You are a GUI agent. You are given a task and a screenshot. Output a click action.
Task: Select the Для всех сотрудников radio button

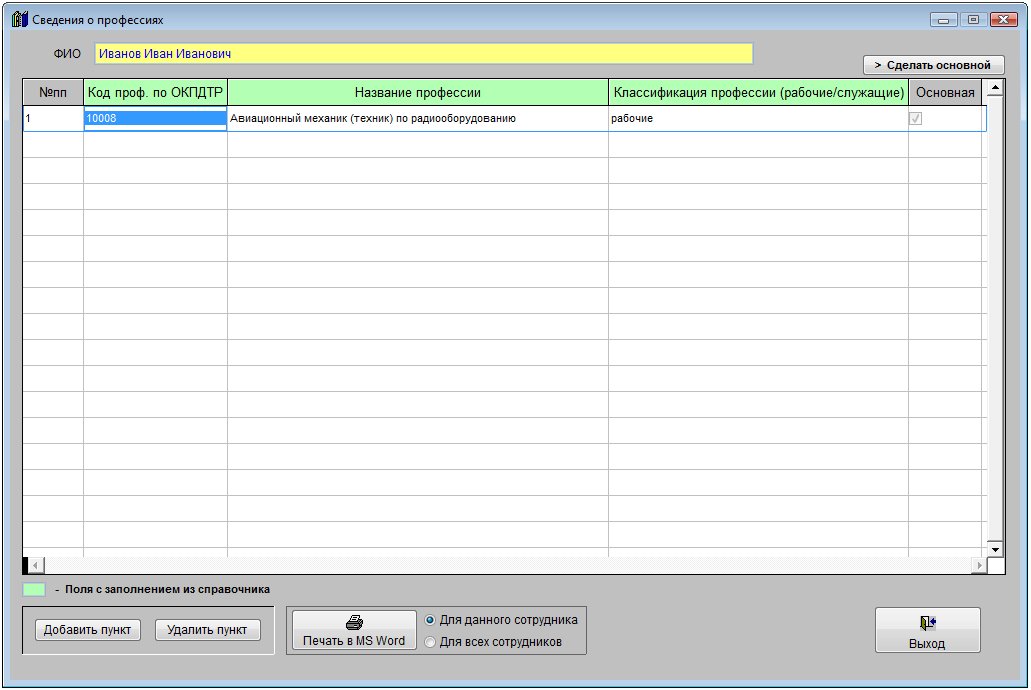click(430, 642)
